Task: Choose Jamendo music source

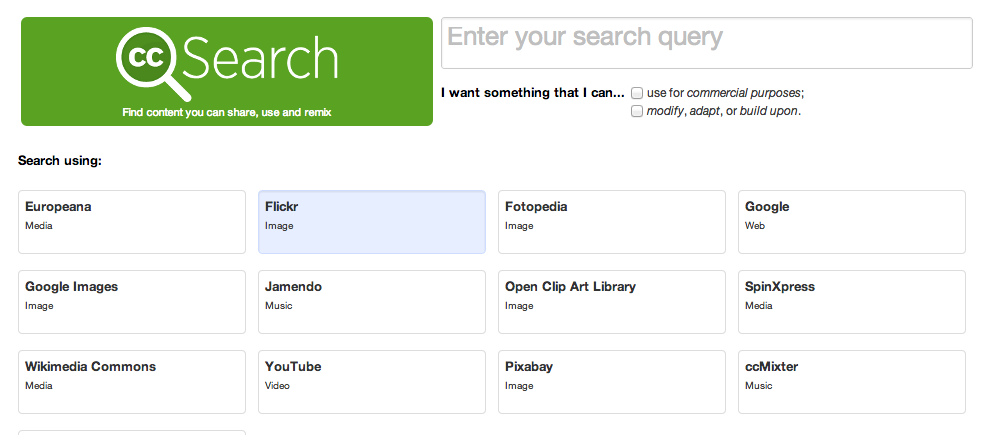Action: click(372, 302)
